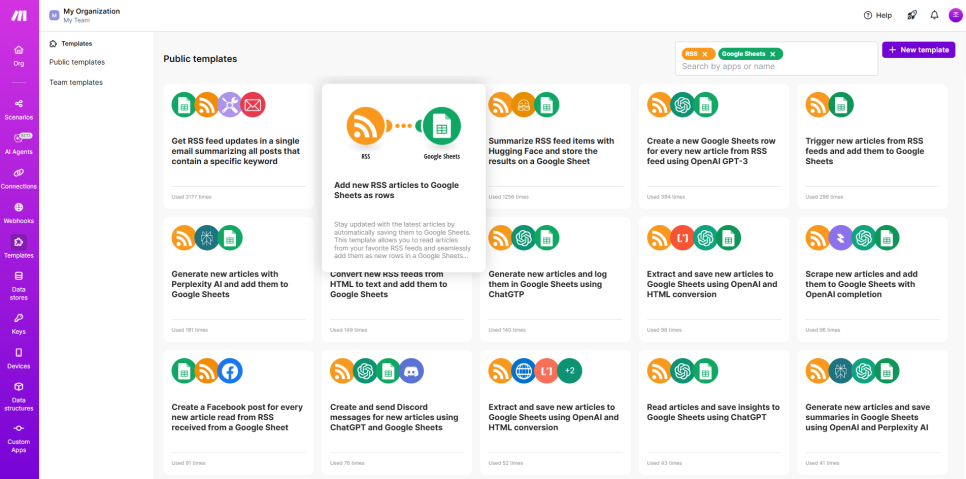Click the Public templates page heading
Screen dimensions: 966x479
(200, 59)
